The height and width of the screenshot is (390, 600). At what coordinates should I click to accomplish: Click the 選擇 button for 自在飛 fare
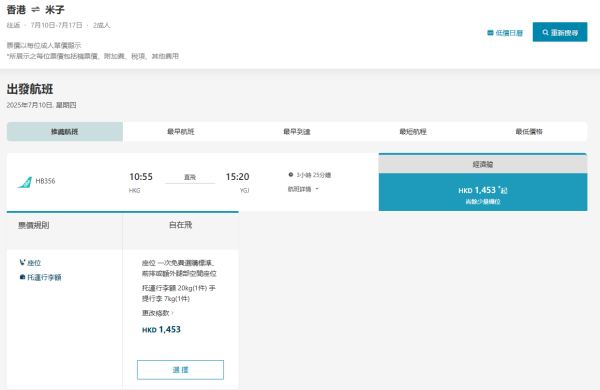coord(180,370)
